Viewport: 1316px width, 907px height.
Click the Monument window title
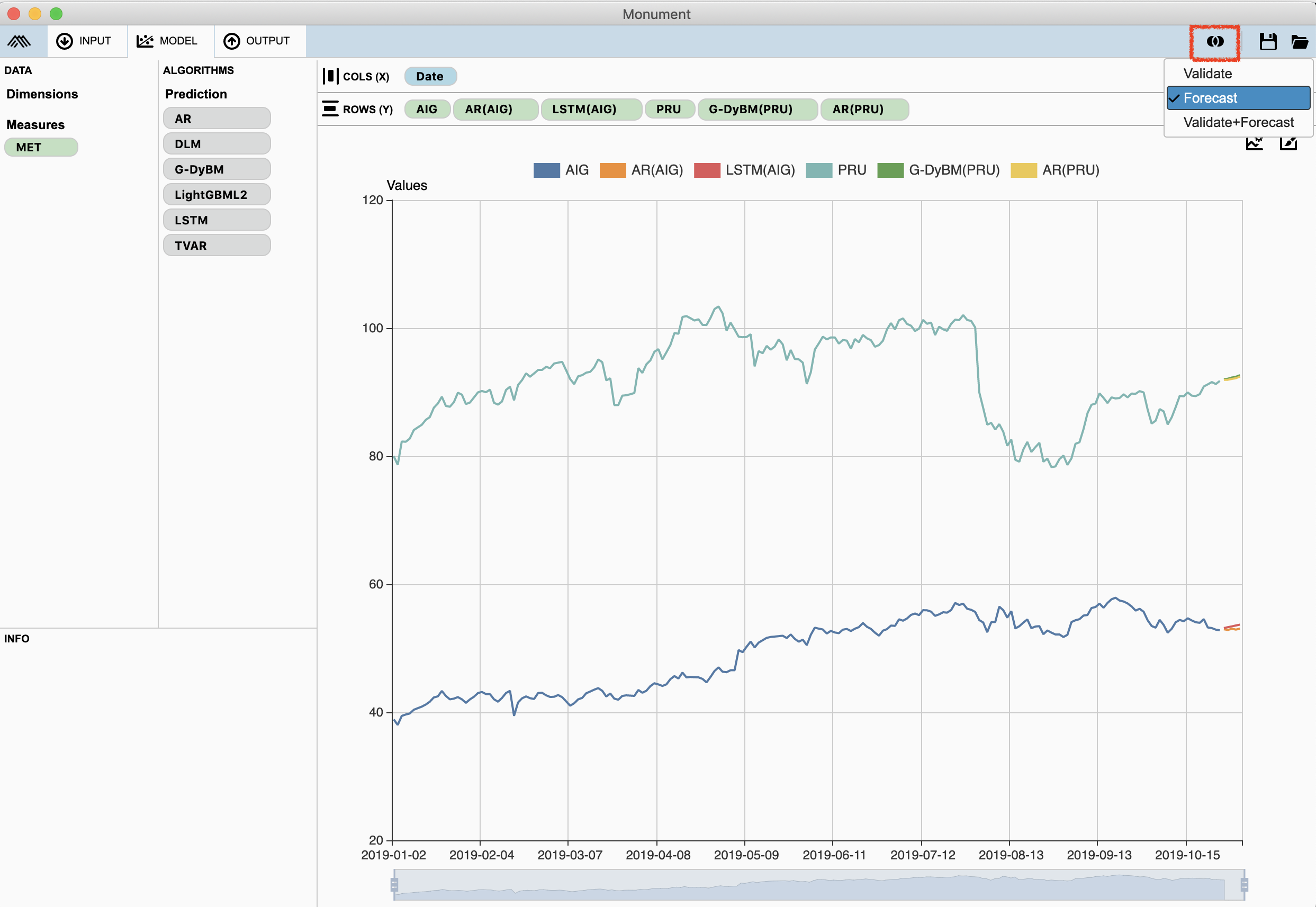[656, 14]
